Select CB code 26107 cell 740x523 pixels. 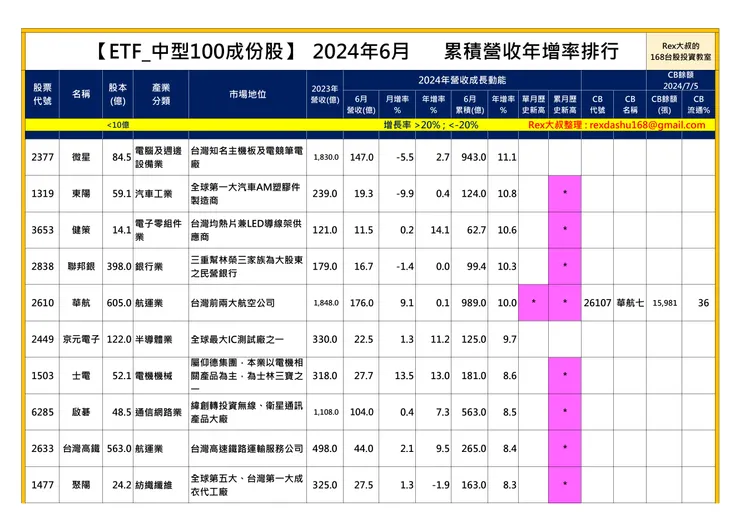point(597,303)
